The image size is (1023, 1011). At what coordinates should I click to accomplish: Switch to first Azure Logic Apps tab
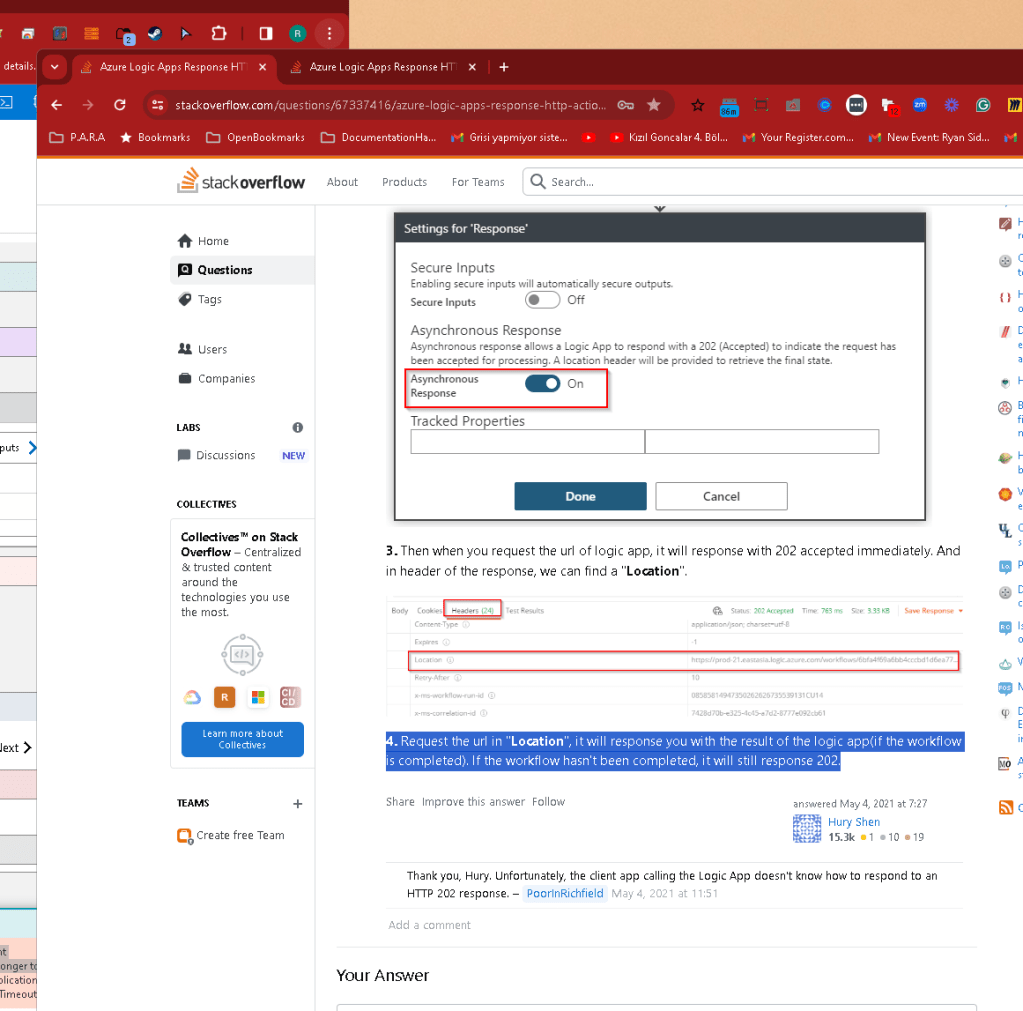(x=175, y=67)
